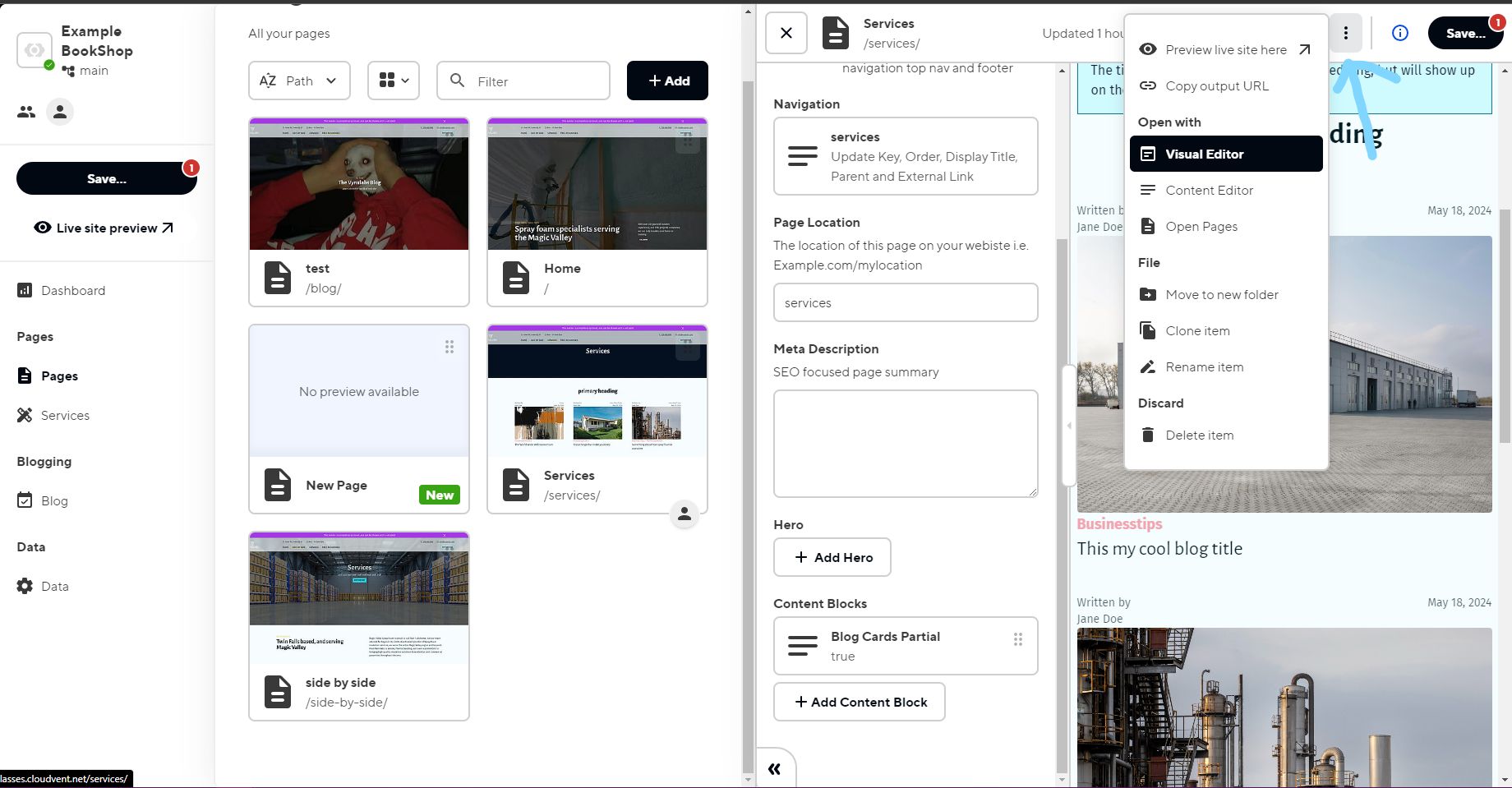Click the drag handle on New Page card

449,347
